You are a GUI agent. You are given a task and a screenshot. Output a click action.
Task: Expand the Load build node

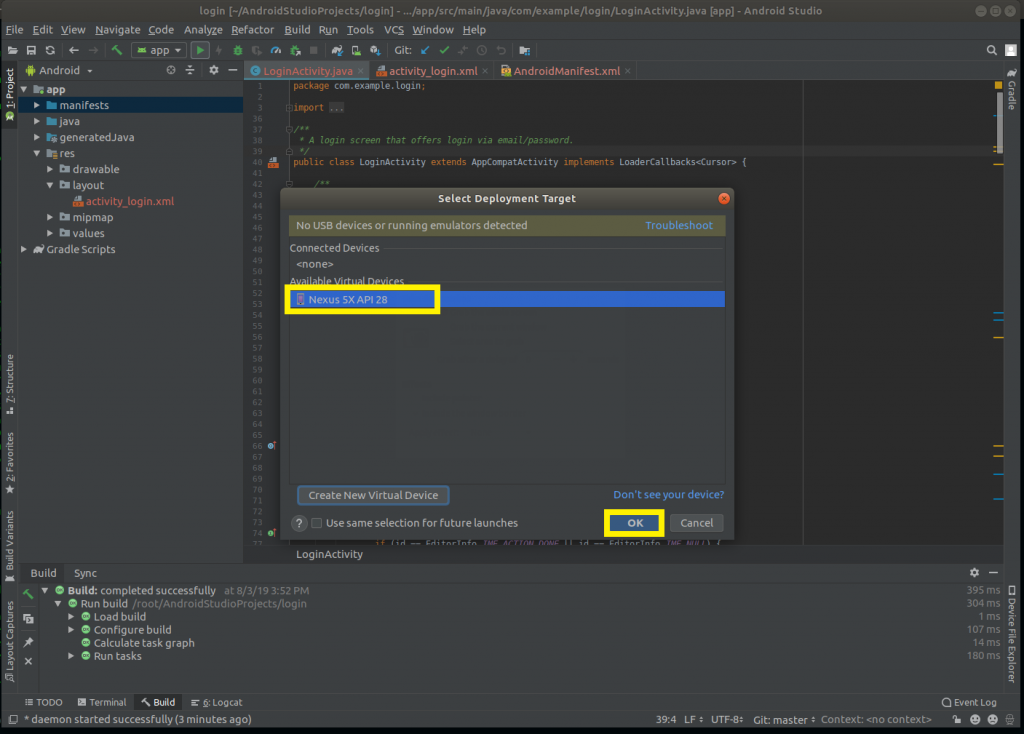[71, 616]
